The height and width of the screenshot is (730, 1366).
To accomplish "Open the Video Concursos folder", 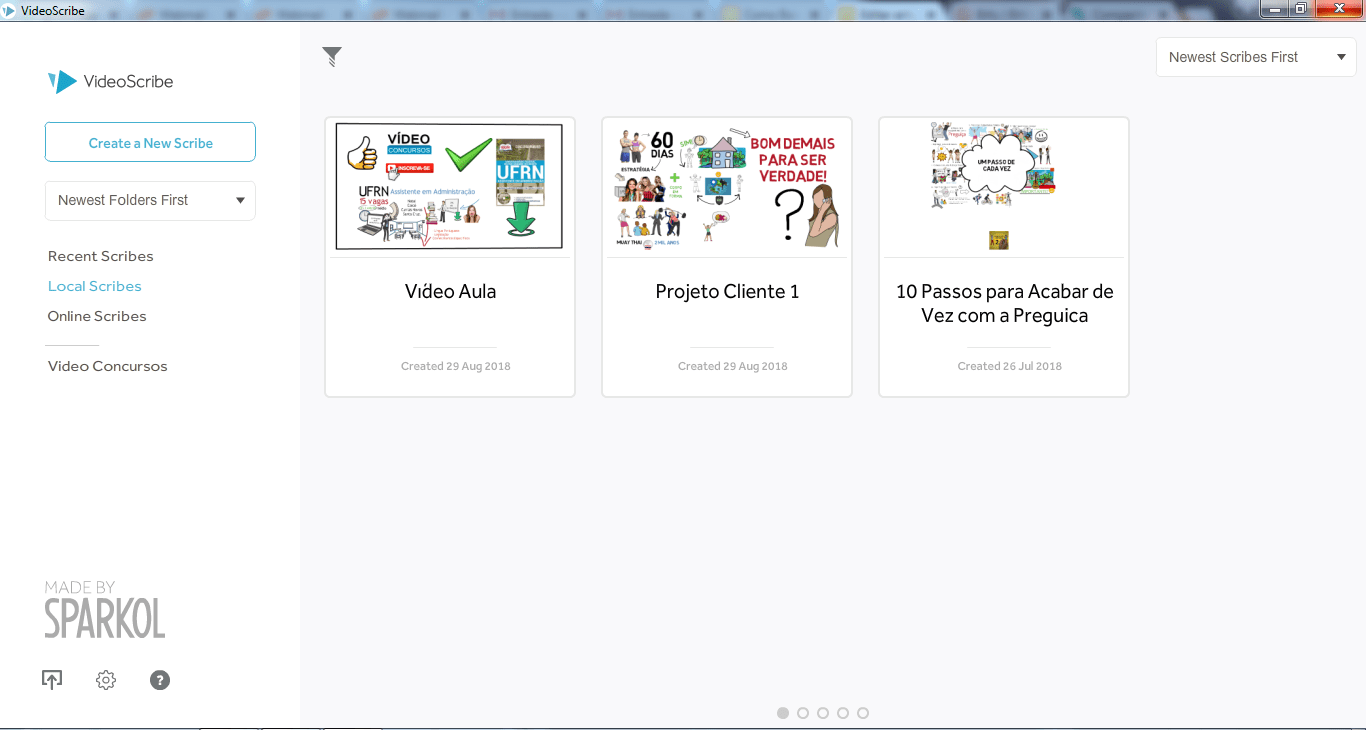I will [x=107, y=366].
